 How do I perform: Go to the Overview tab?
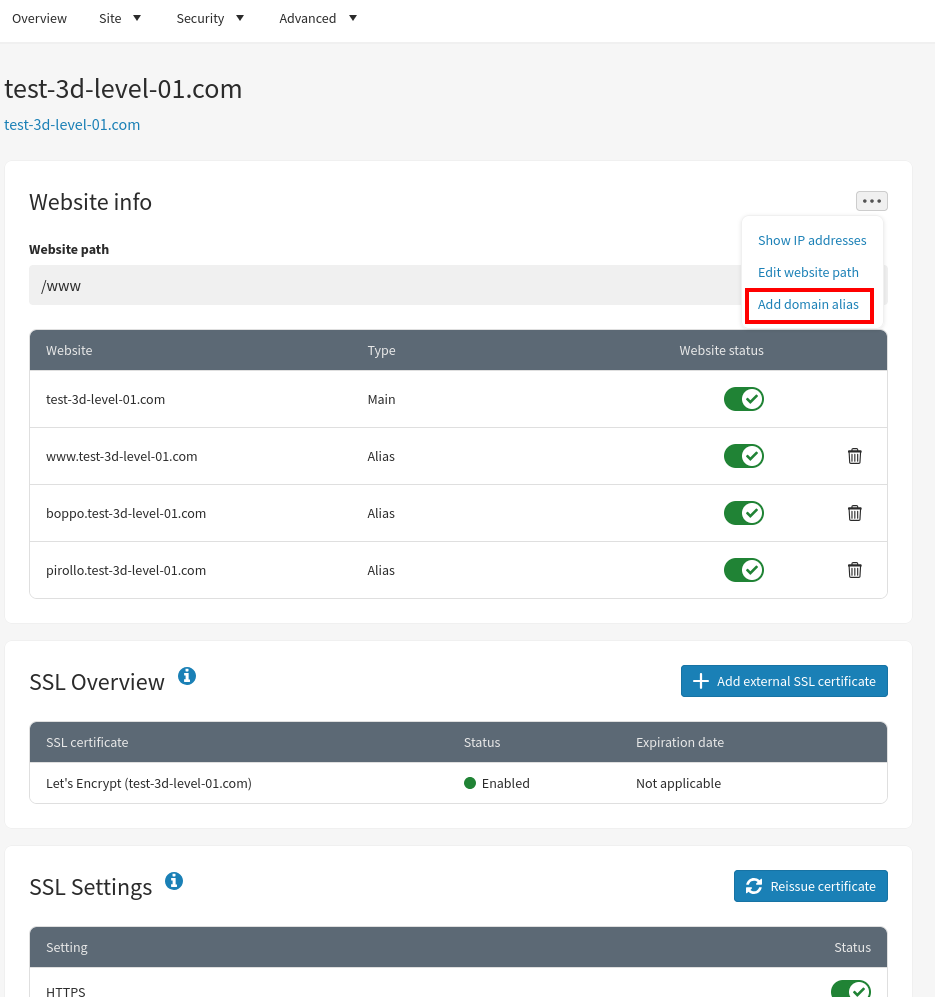tap(40, 18)
